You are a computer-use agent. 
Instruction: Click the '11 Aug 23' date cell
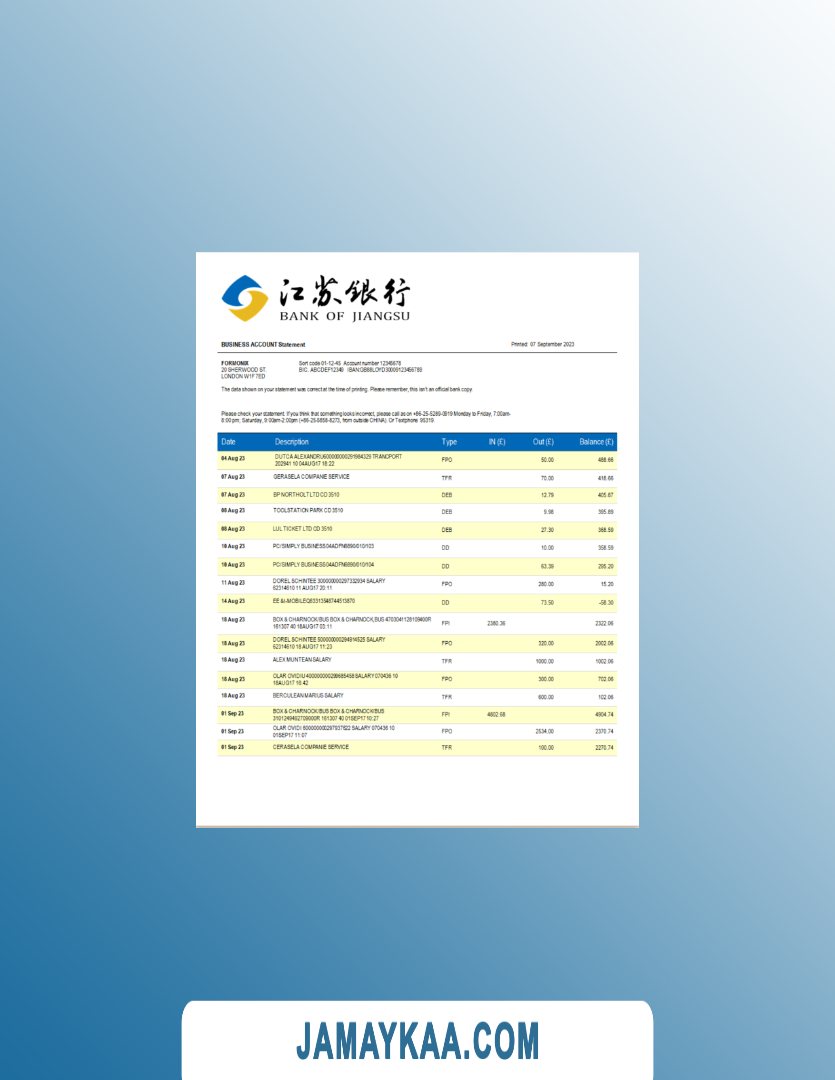tap(233, 583)
